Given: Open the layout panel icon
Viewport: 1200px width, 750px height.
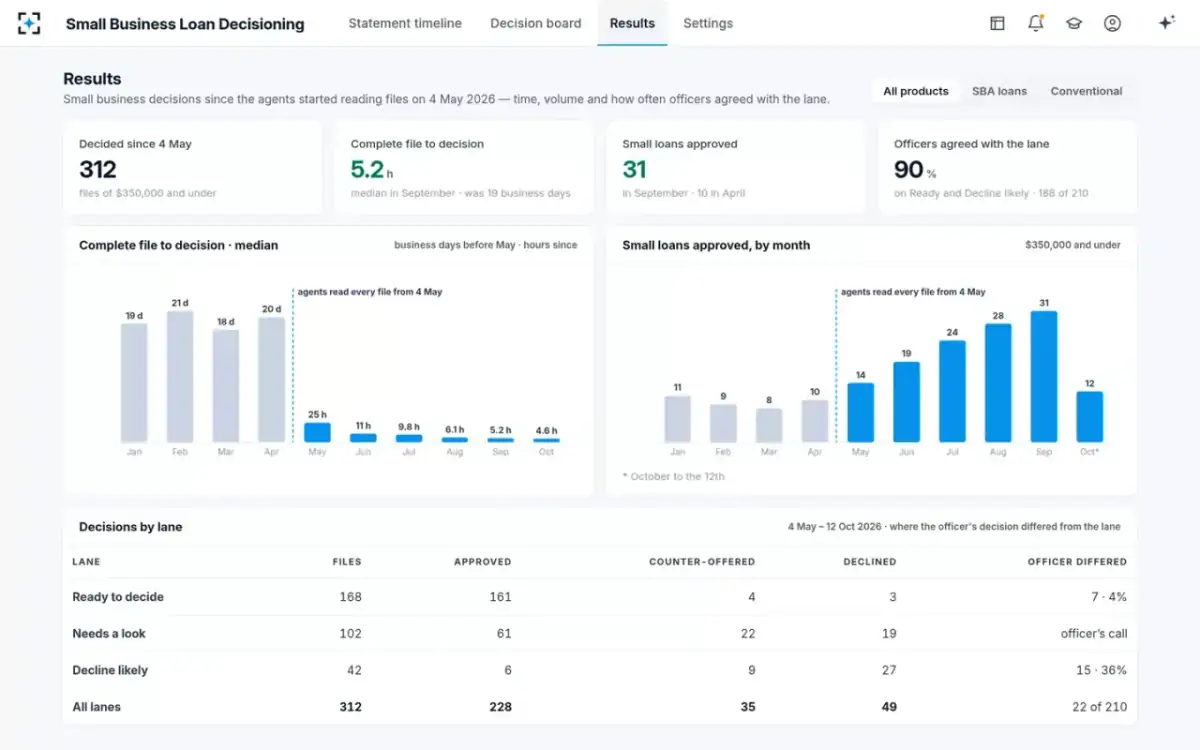Looking at the screenshot, I should coord(997,23).
